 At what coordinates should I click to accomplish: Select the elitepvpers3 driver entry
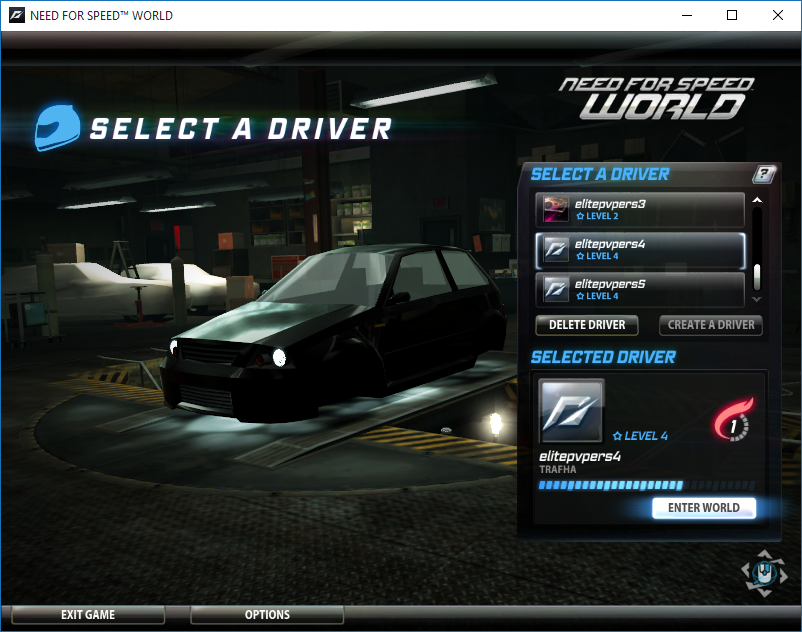640,210
